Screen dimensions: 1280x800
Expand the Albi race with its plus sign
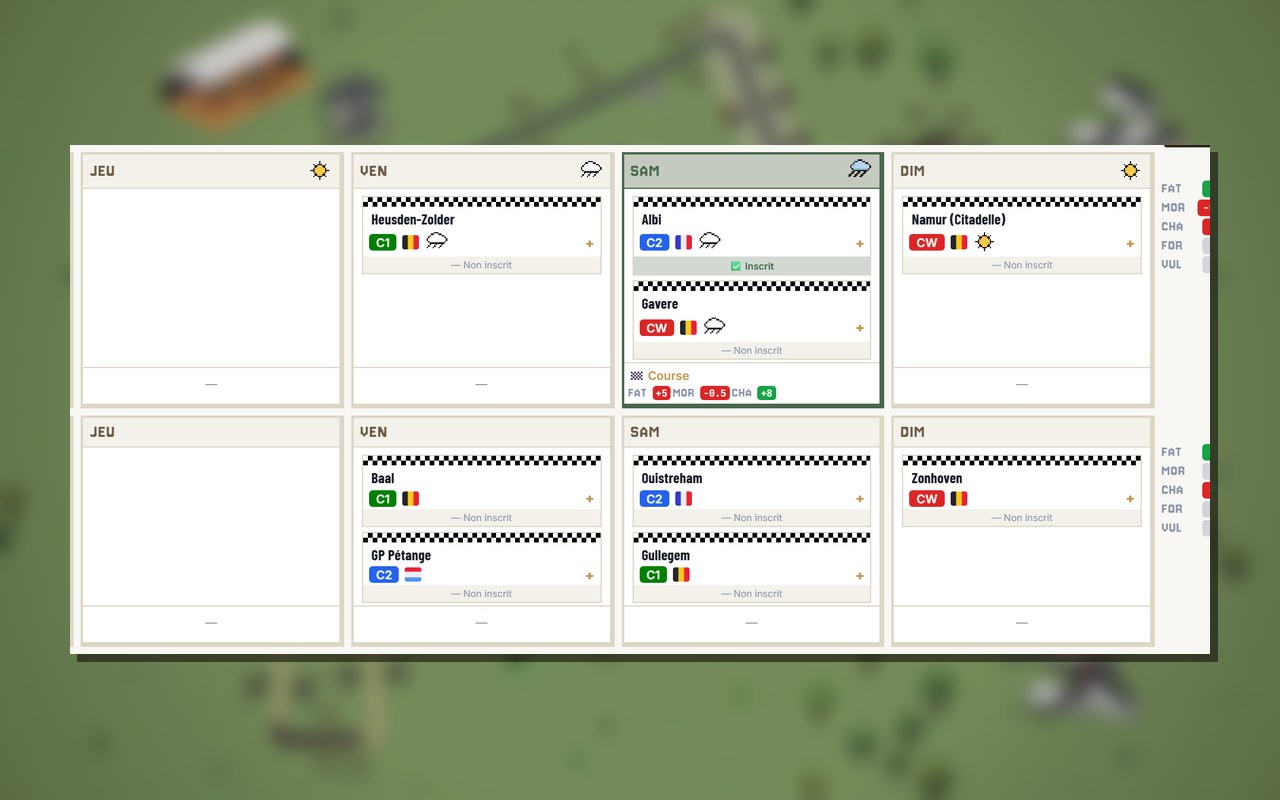click(x=859, y=244)
